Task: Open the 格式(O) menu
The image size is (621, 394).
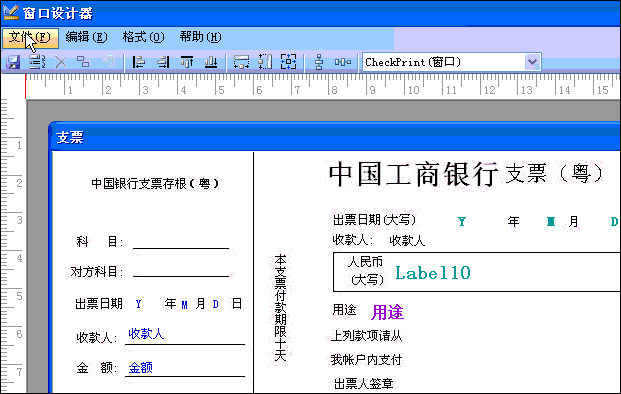Action: (x=143, y=37)
